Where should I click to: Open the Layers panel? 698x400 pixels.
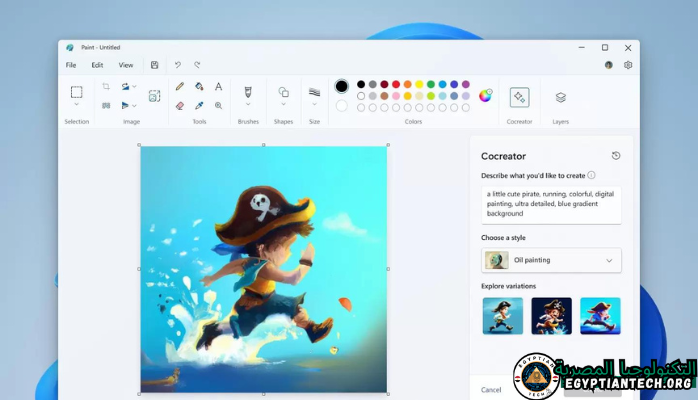click(x=560, y=97)
